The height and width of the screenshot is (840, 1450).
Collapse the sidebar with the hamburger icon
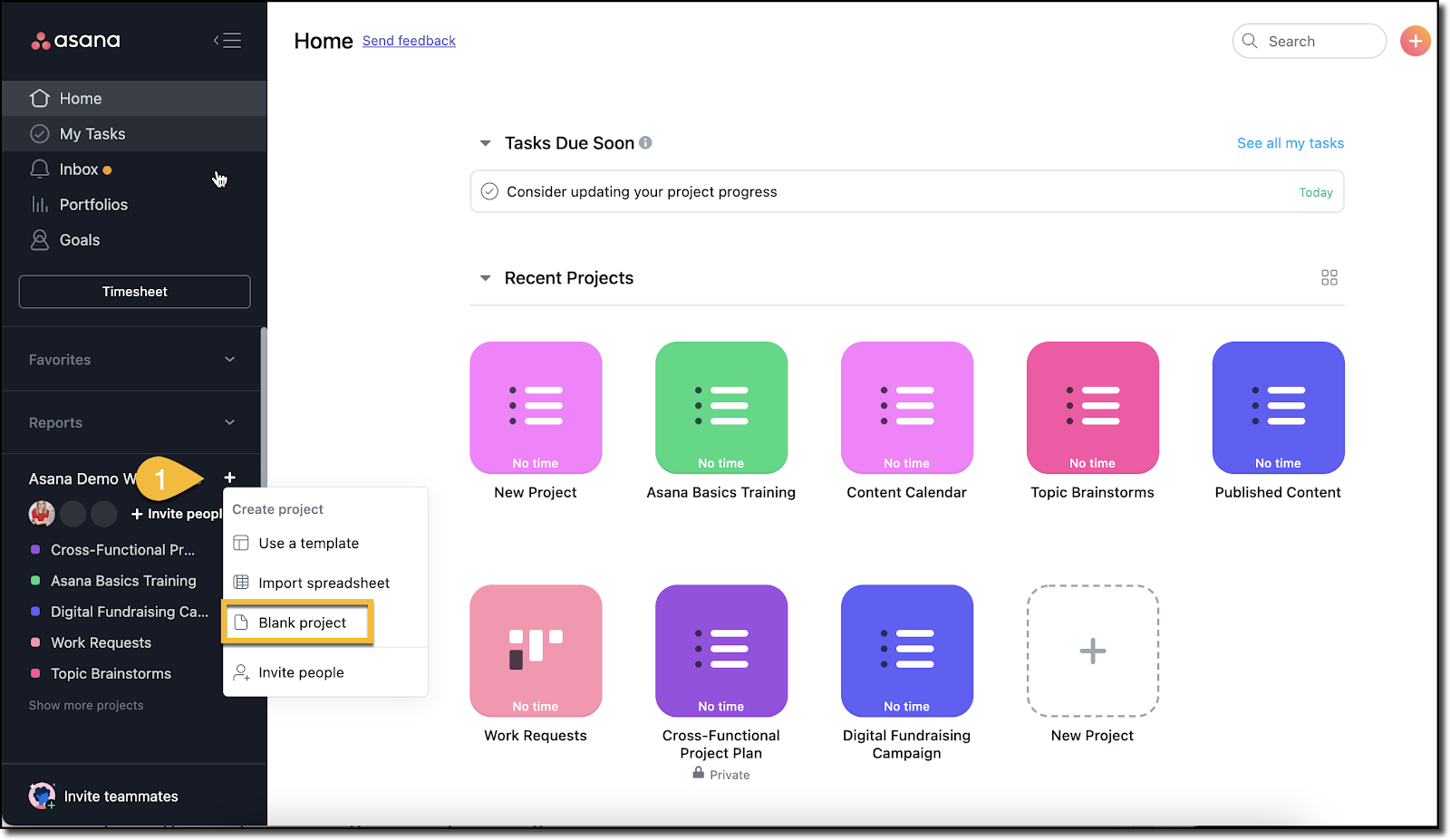point(227,41)
